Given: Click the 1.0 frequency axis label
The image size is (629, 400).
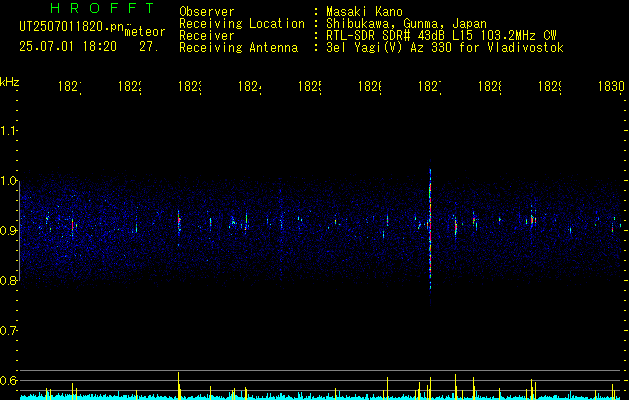Looking at the screenshot, I should click(9, 181).
